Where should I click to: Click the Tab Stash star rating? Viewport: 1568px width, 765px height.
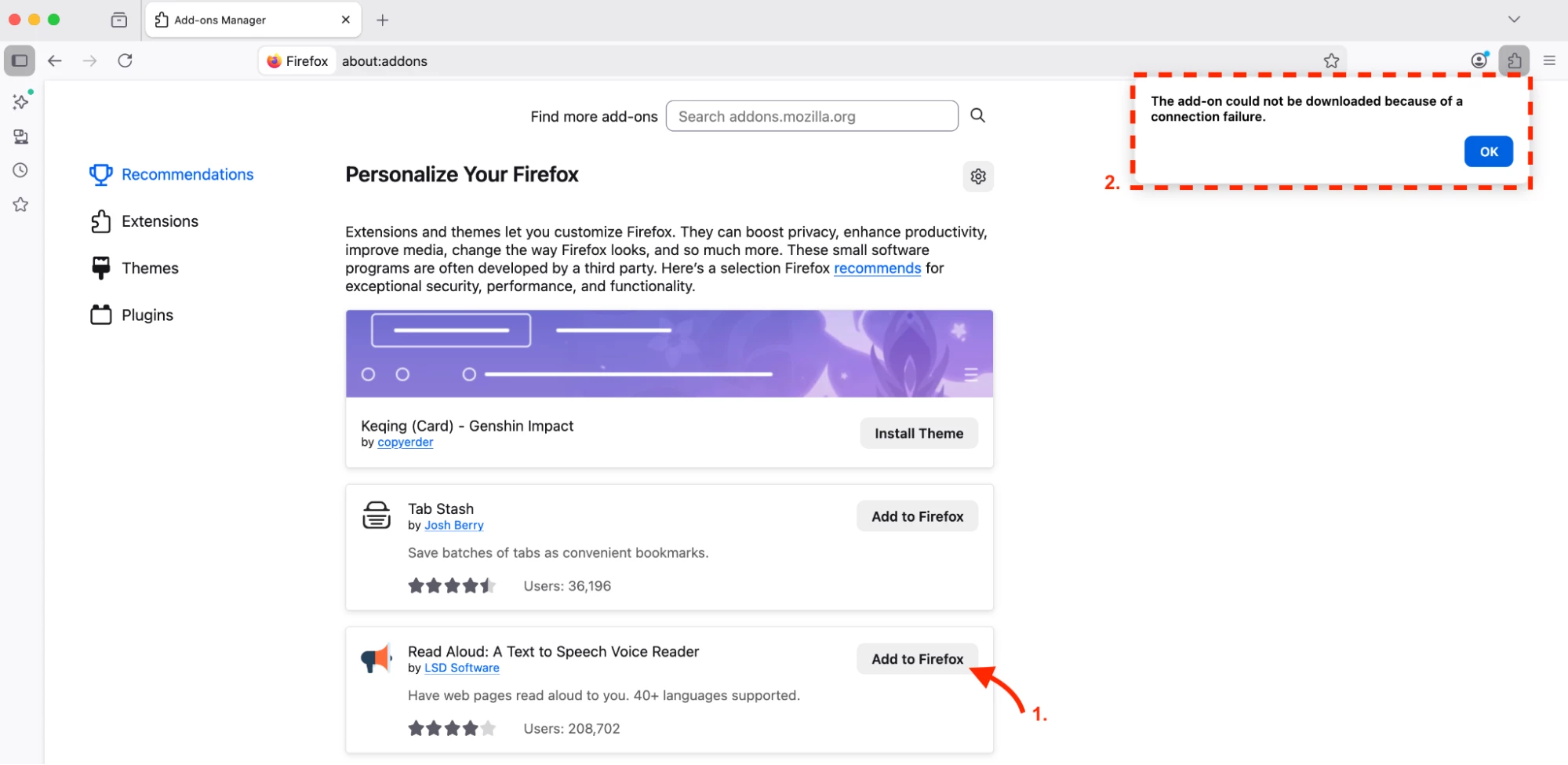452,586
